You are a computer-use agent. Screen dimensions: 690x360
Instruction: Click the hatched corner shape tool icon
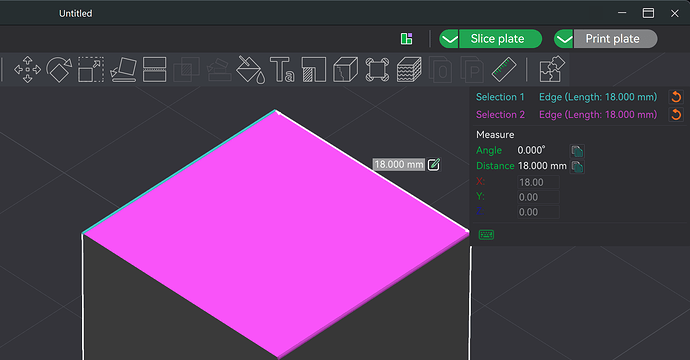point(314,70)
